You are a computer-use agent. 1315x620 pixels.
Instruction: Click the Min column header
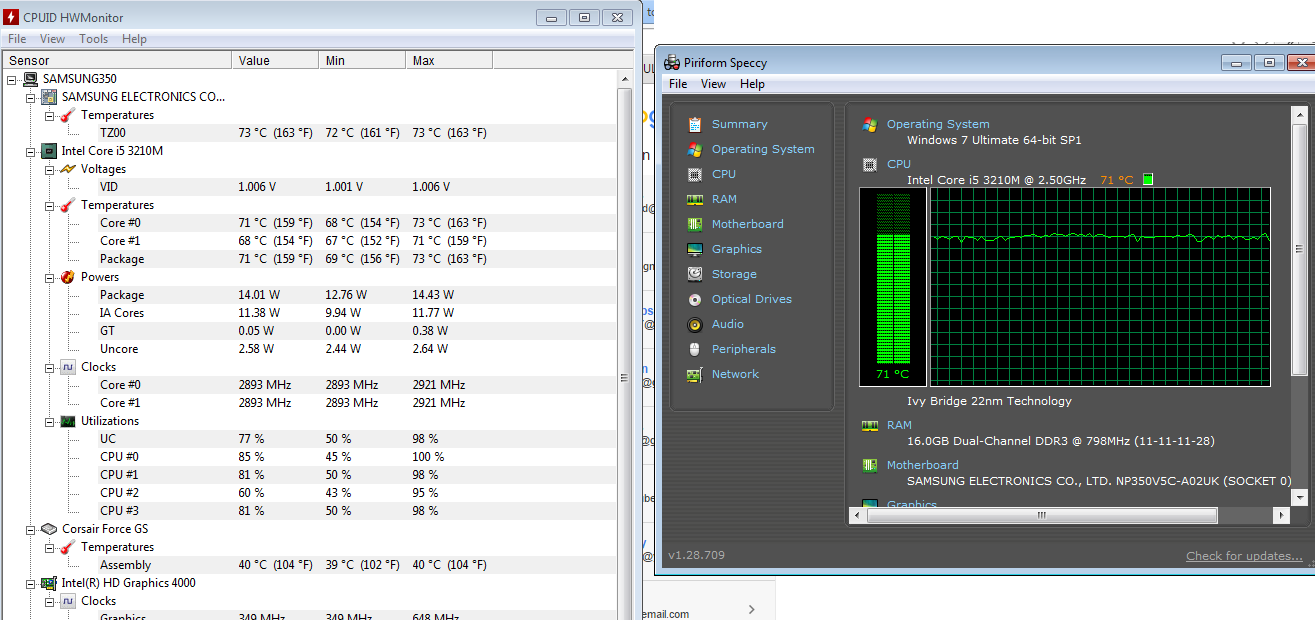pos(362,60)
